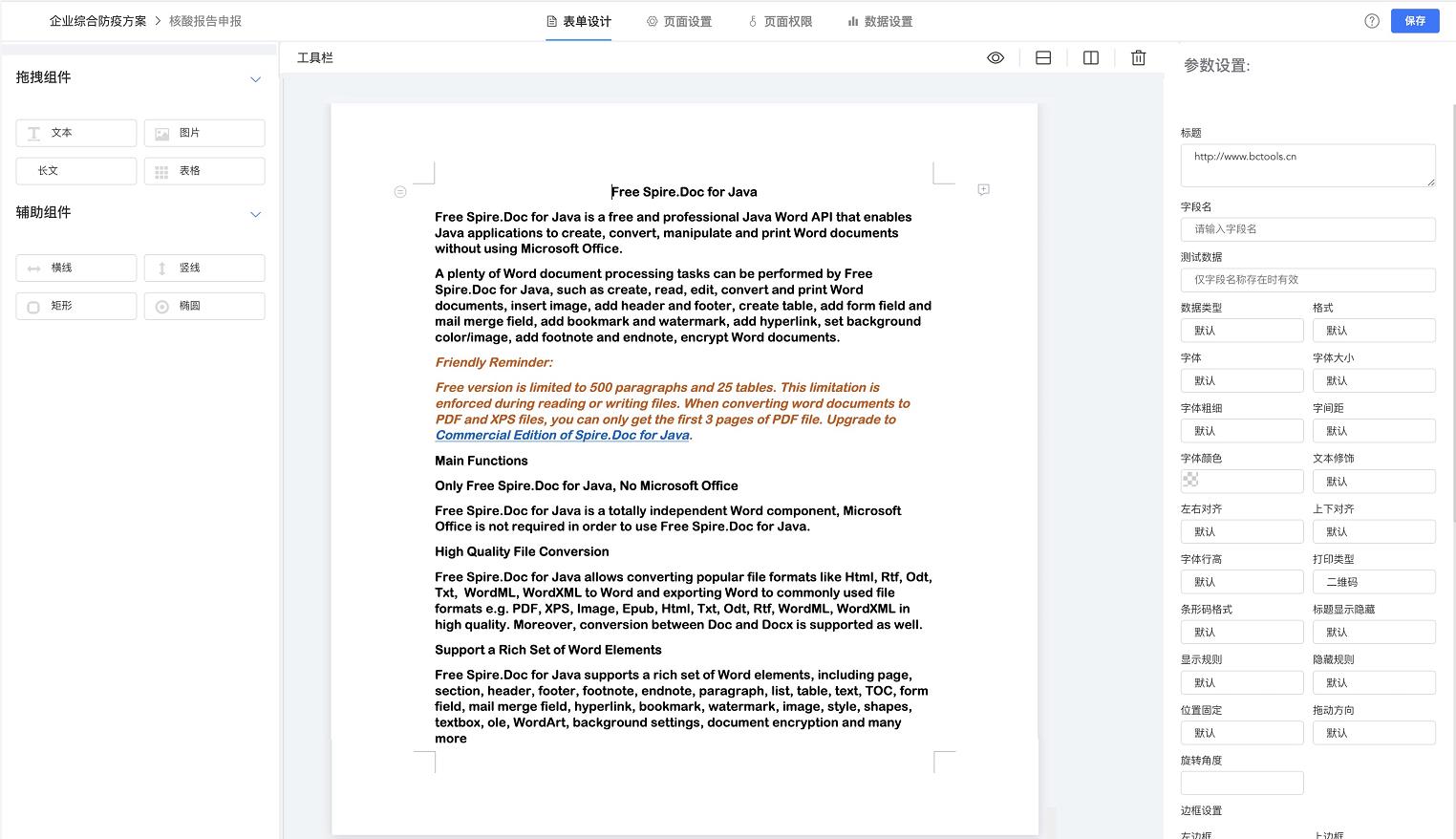
Task: Click the 测试数据 input field
Action: (x=1308, y=280)
